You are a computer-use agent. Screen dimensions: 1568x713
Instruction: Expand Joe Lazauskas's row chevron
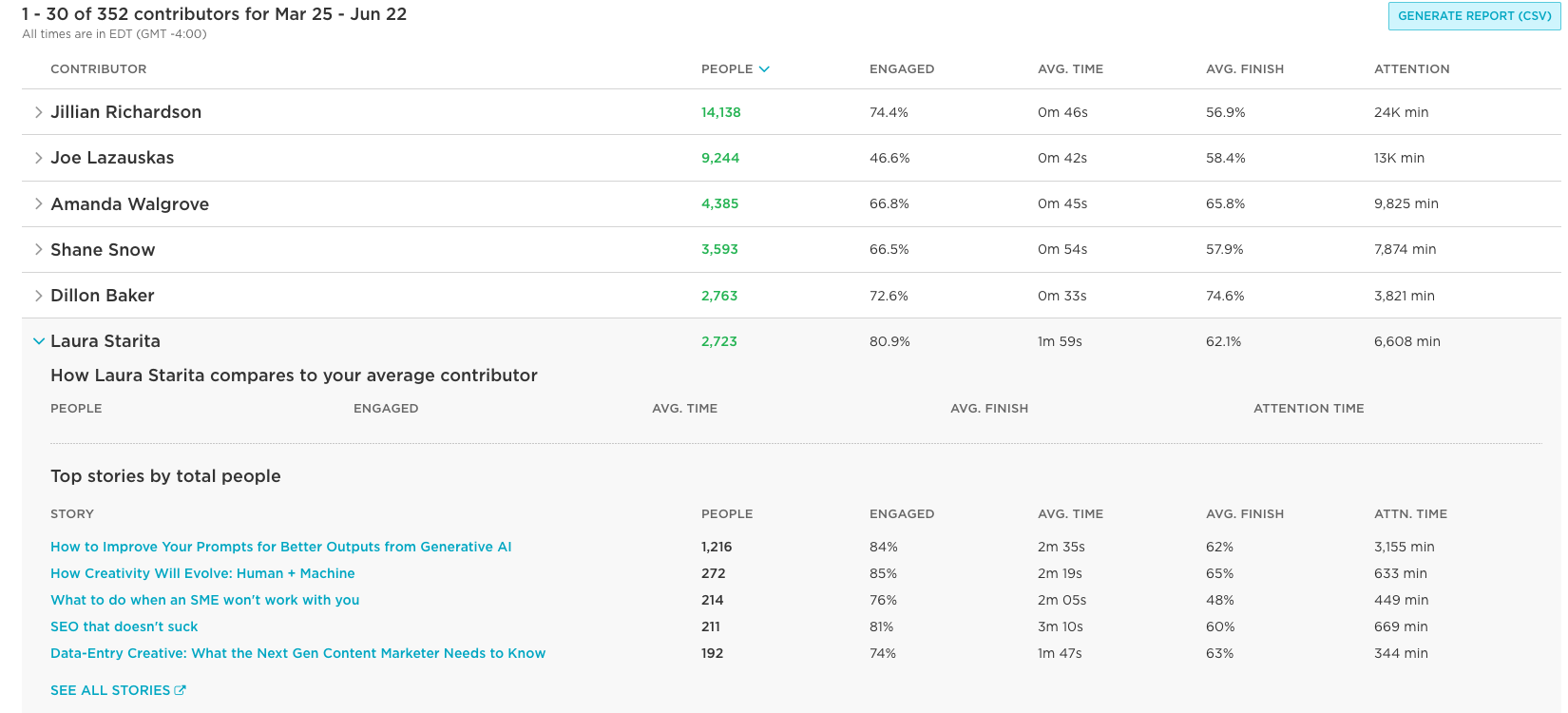[x=38, y=157]
